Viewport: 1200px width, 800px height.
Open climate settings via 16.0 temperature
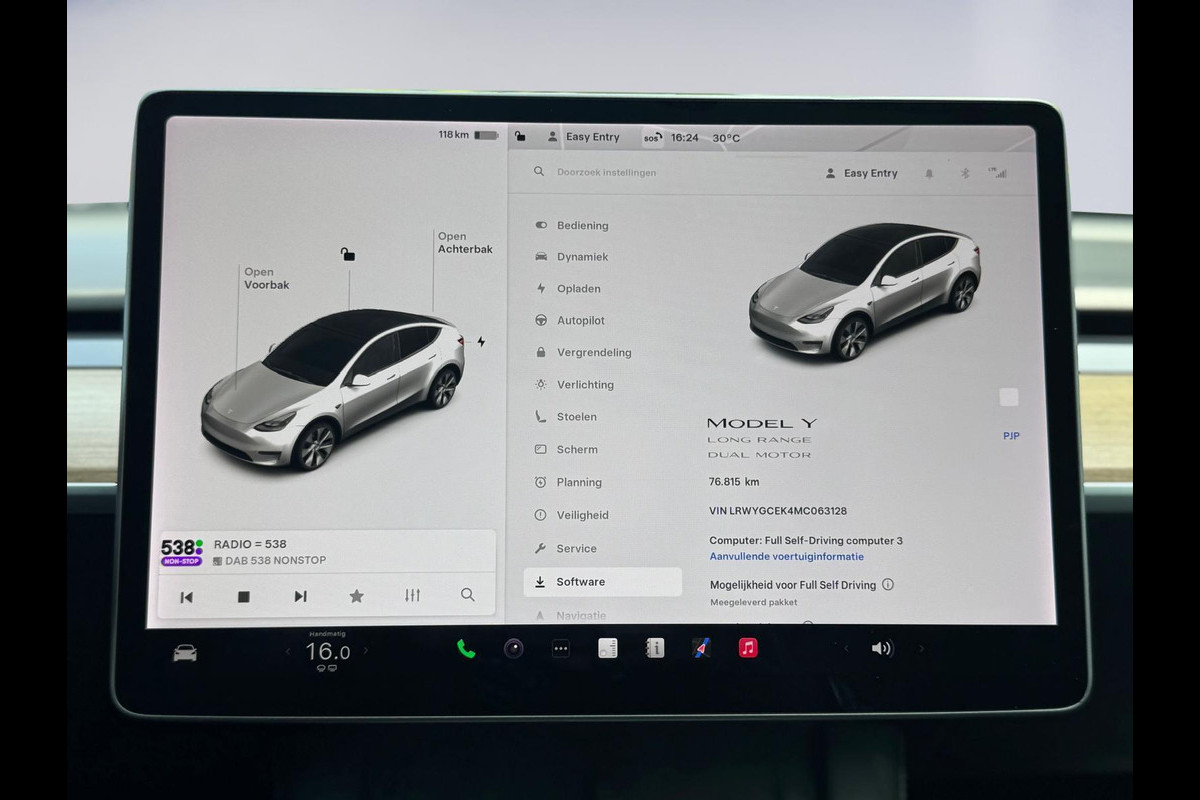point(327,651)
